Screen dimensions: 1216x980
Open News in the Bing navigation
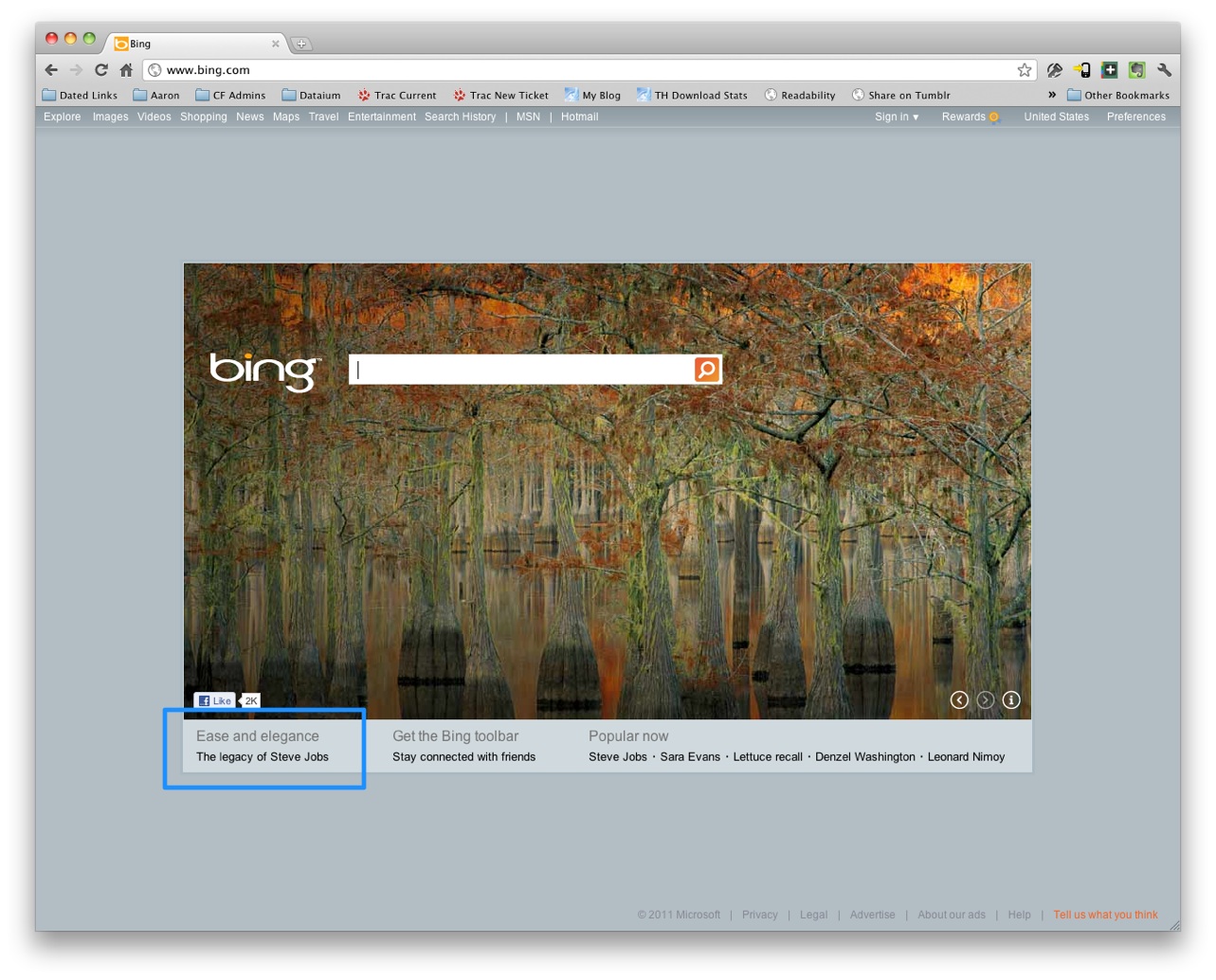(250, 117)
